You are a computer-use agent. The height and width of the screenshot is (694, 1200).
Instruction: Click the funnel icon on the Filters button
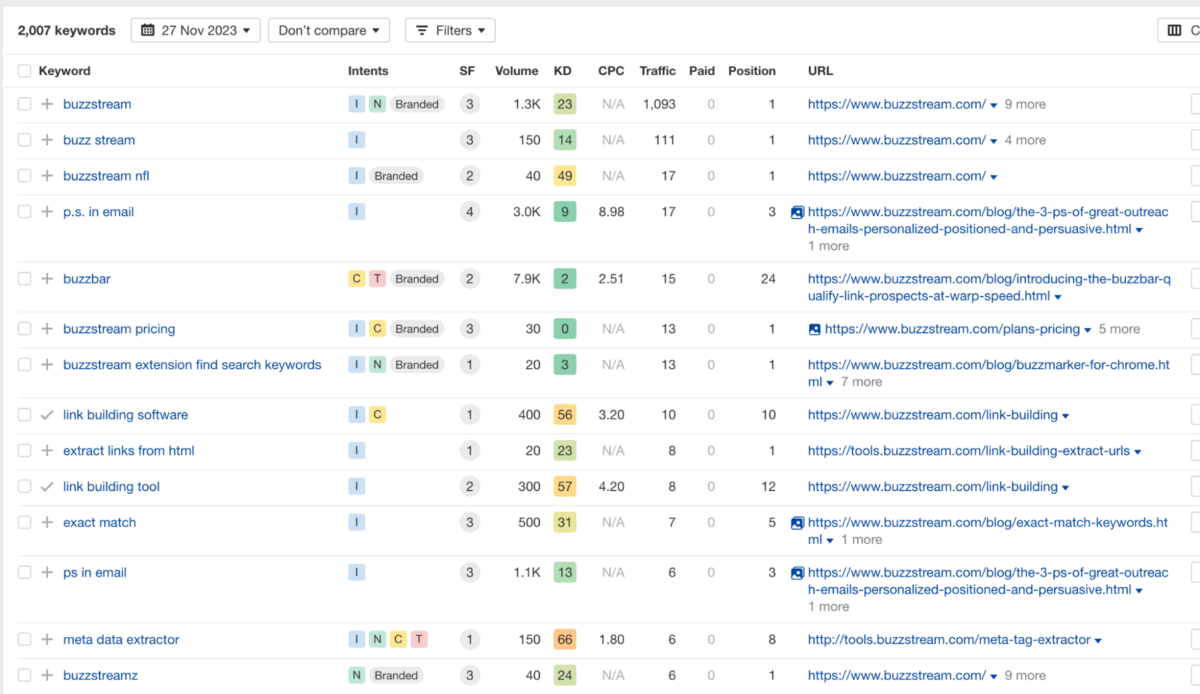point(422,30)
